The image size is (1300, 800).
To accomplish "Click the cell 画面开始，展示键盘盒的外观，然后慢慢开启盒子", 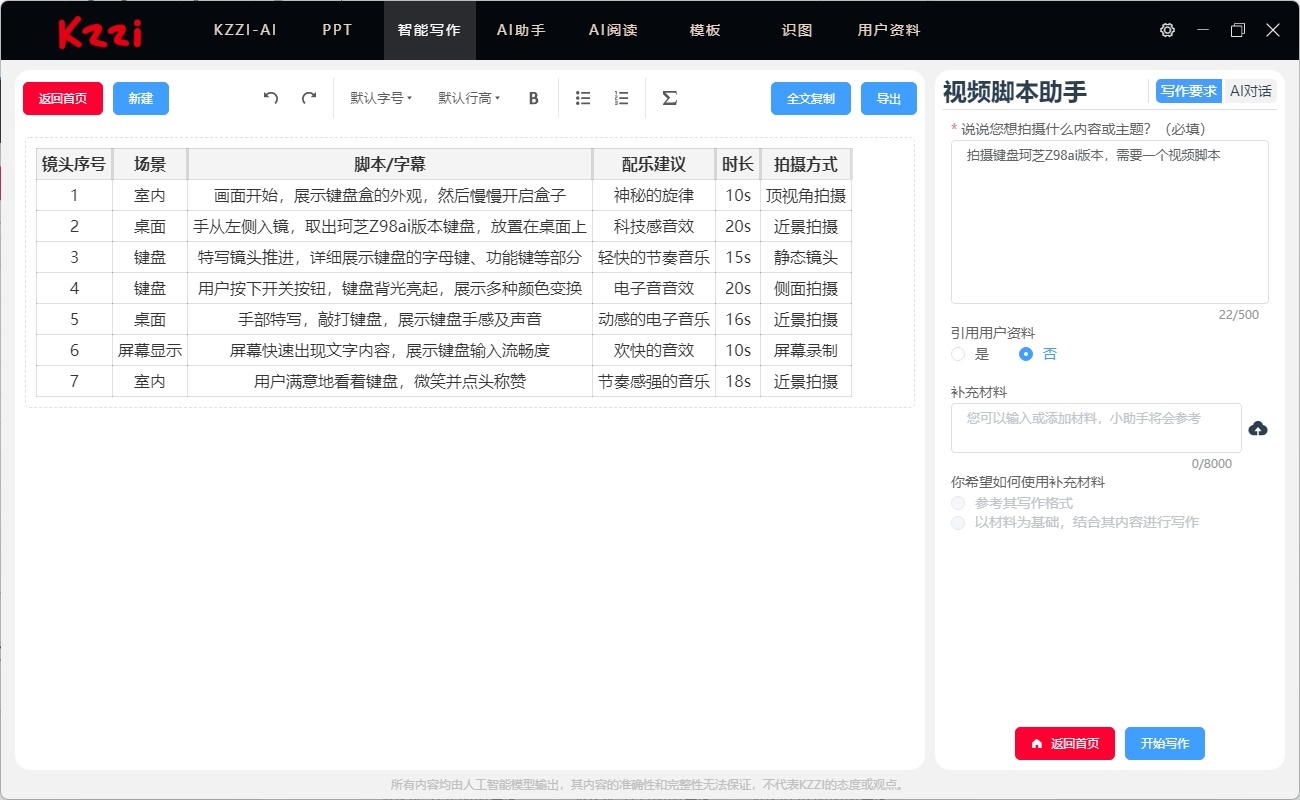I will point(390,195).
